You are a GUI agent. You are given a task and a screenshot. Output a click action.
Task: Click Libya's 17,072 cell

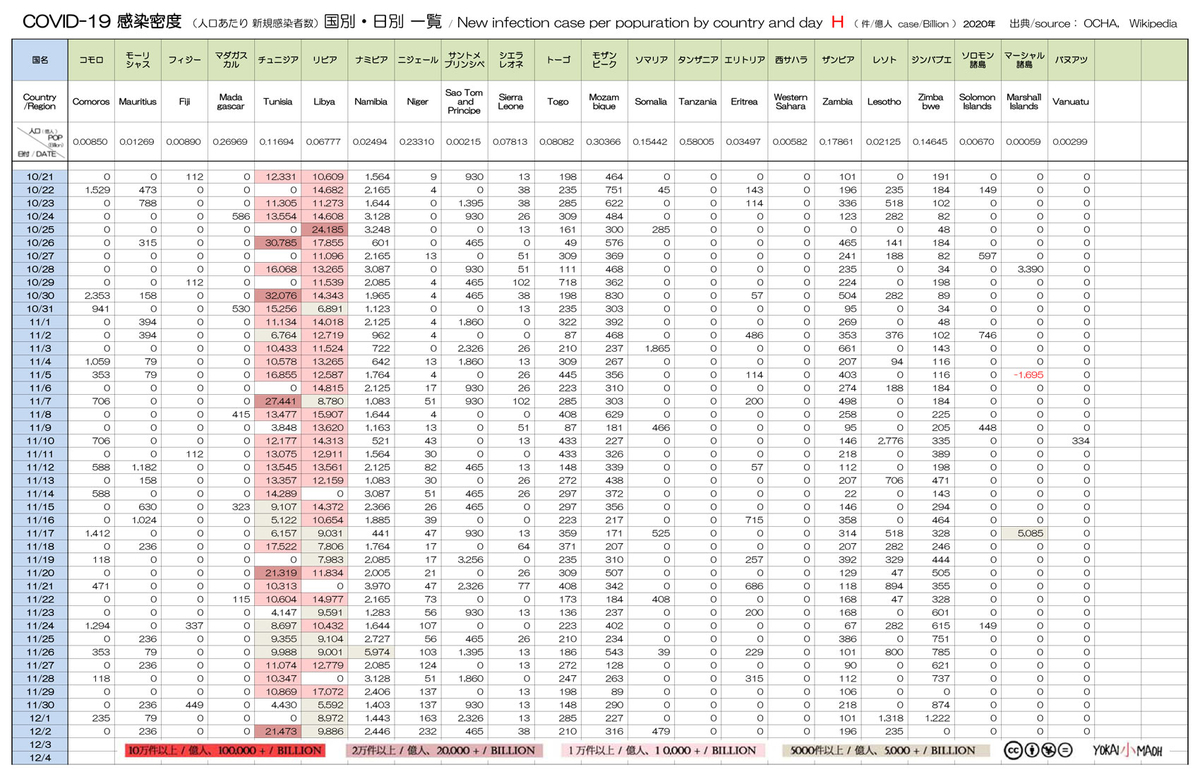(324, 693)
